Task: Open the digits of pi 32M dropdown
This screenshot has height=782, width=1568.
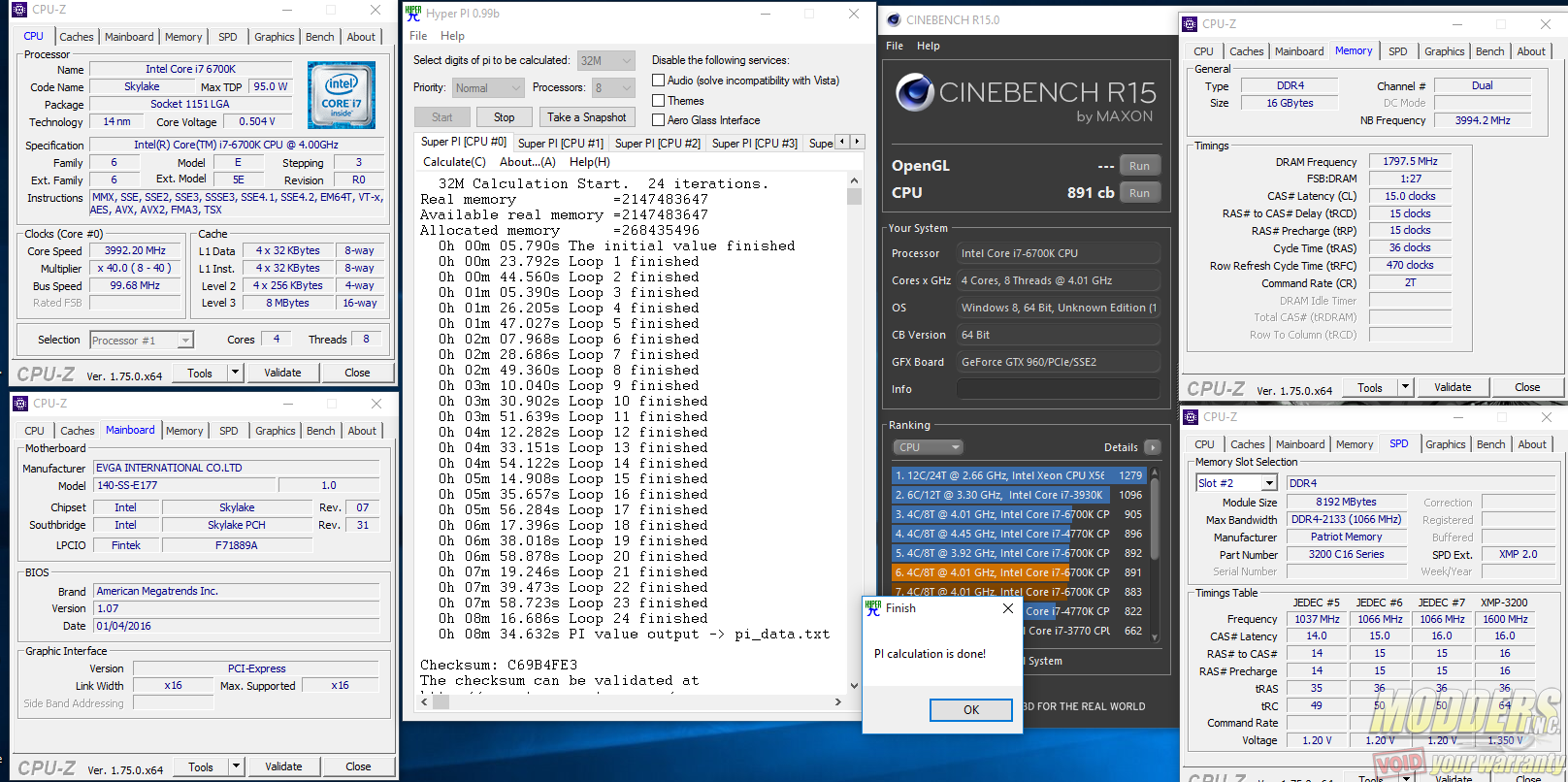Action: click(x=606, y=60)
